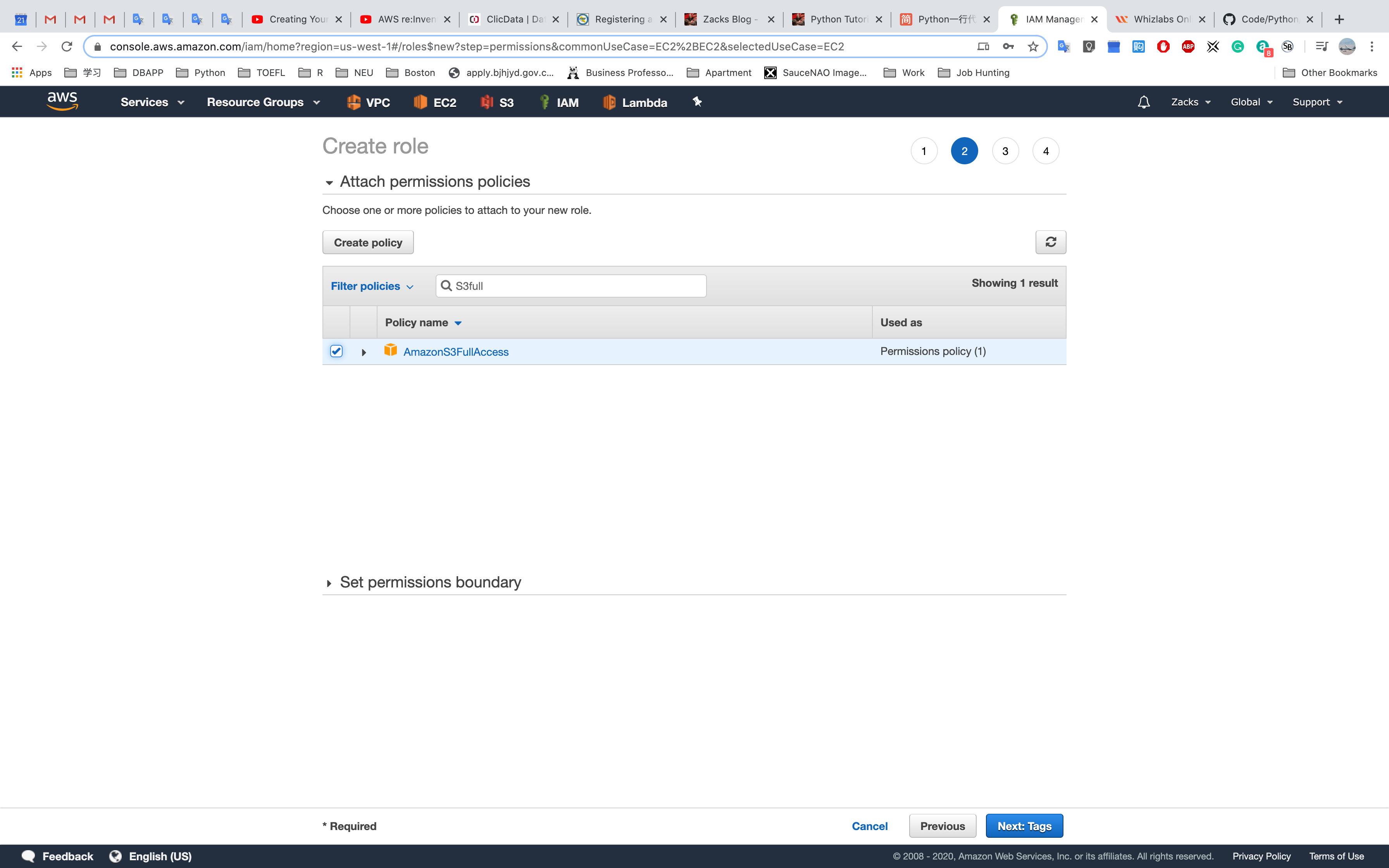Expand the AmazonS3FullAccess policy details
Viewport: 1389px width, 868px height.
pos(364,352)
